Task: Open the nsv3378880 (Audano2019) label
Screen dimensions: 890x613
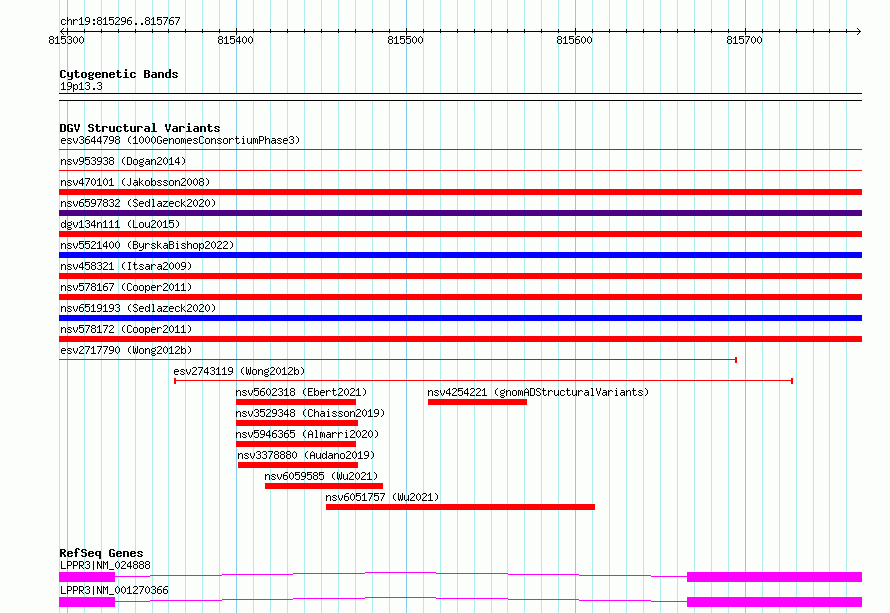Action: pyautogui.click(x=306, y=455)
